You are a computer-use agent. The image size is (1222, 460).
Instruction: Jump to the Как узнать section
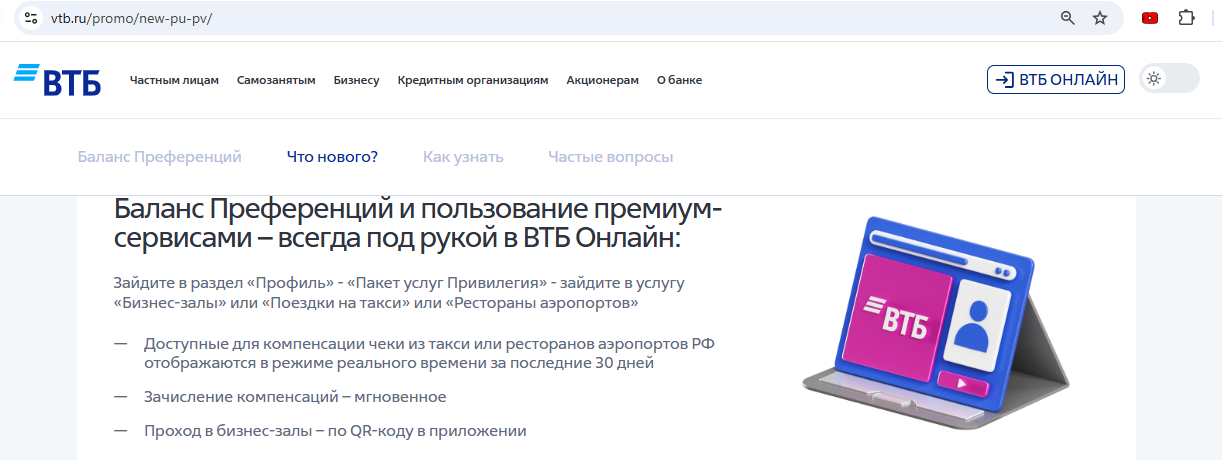click(463, 157)
